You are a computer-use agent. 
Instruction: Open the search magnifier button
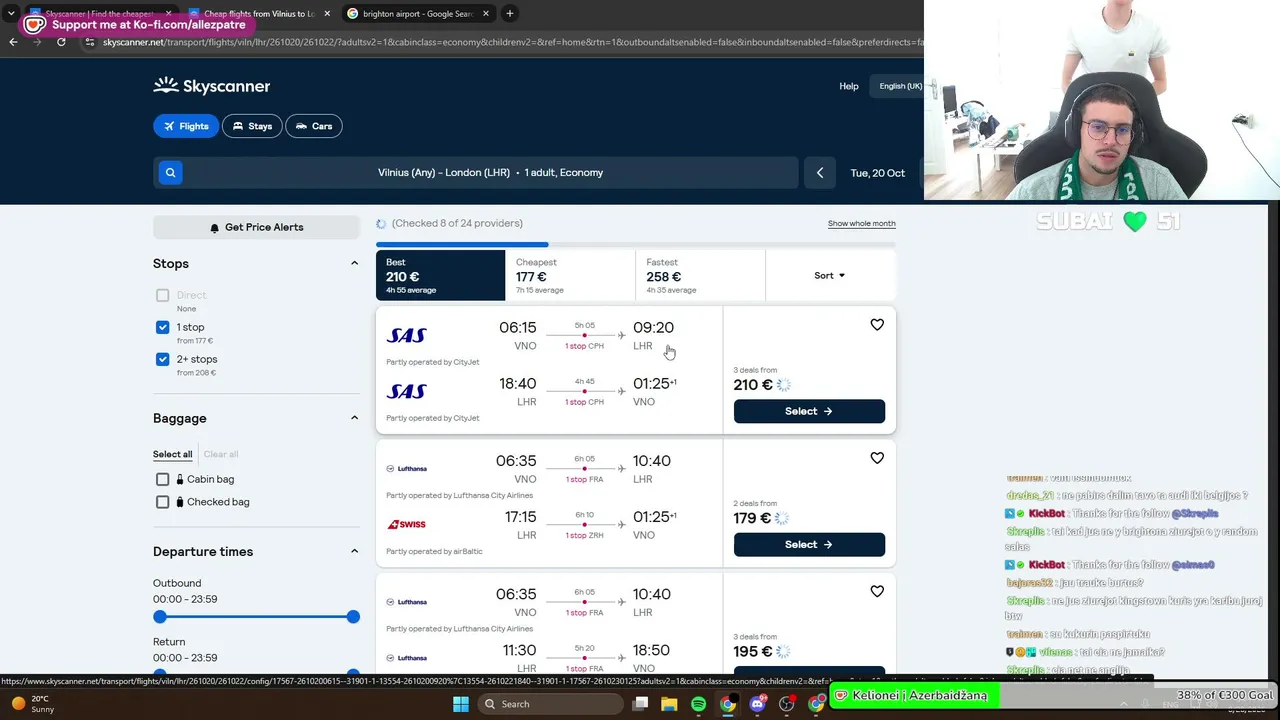pos(170,173)
